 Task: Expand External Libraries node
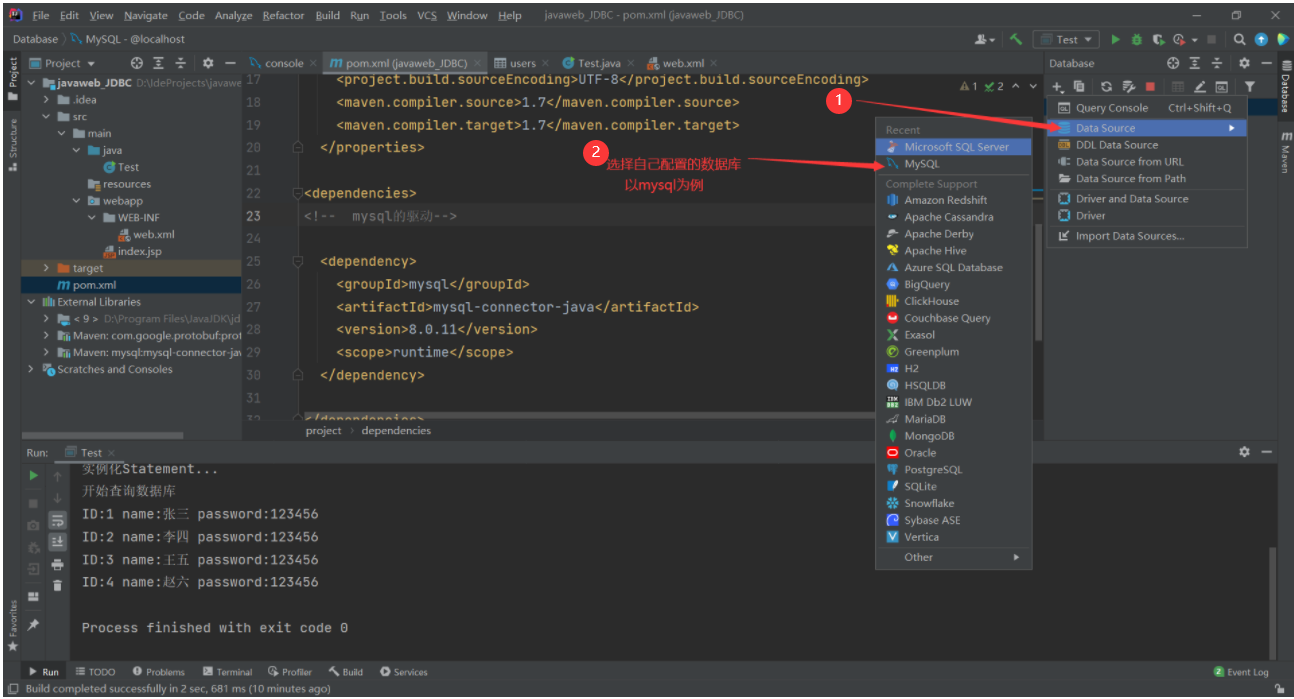pyautogui.click(x=33, y=302)
